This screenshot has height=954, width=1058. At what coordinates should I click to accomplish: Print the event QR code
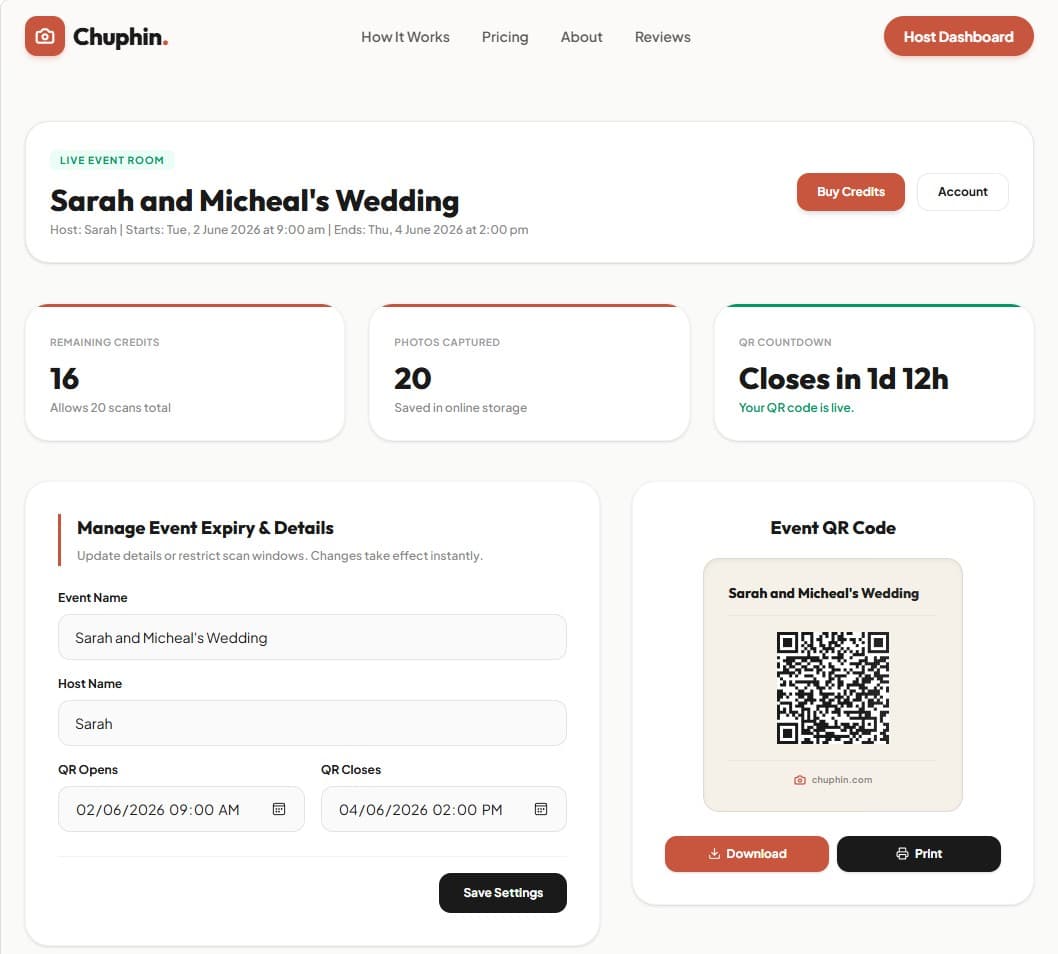918,853
